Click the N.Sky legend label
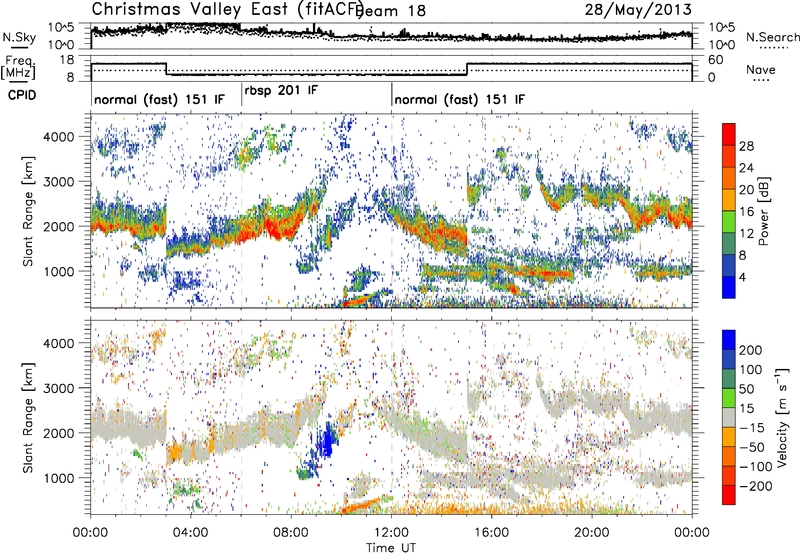 click(19, 37)
